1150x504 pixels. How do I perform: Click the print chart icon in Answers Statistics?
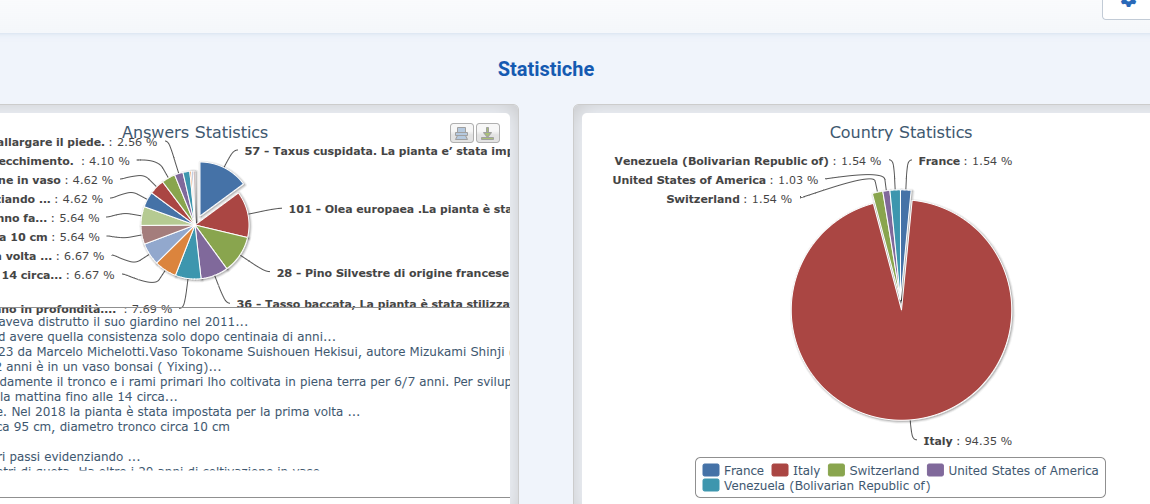click(461, 133)
